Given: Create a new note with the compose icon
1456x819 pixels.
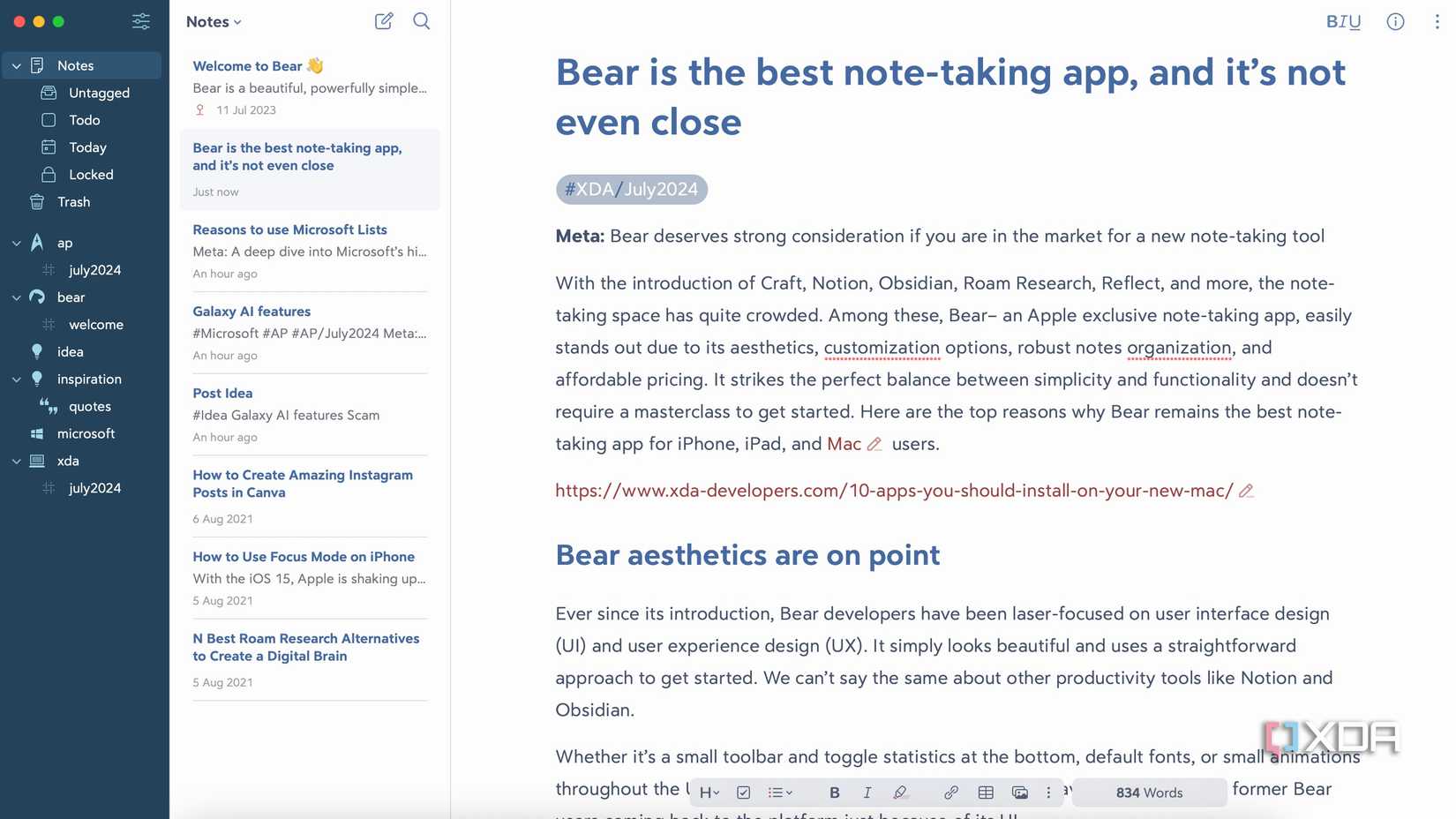Looking at the screenshot, I should [x=384, y=20].
